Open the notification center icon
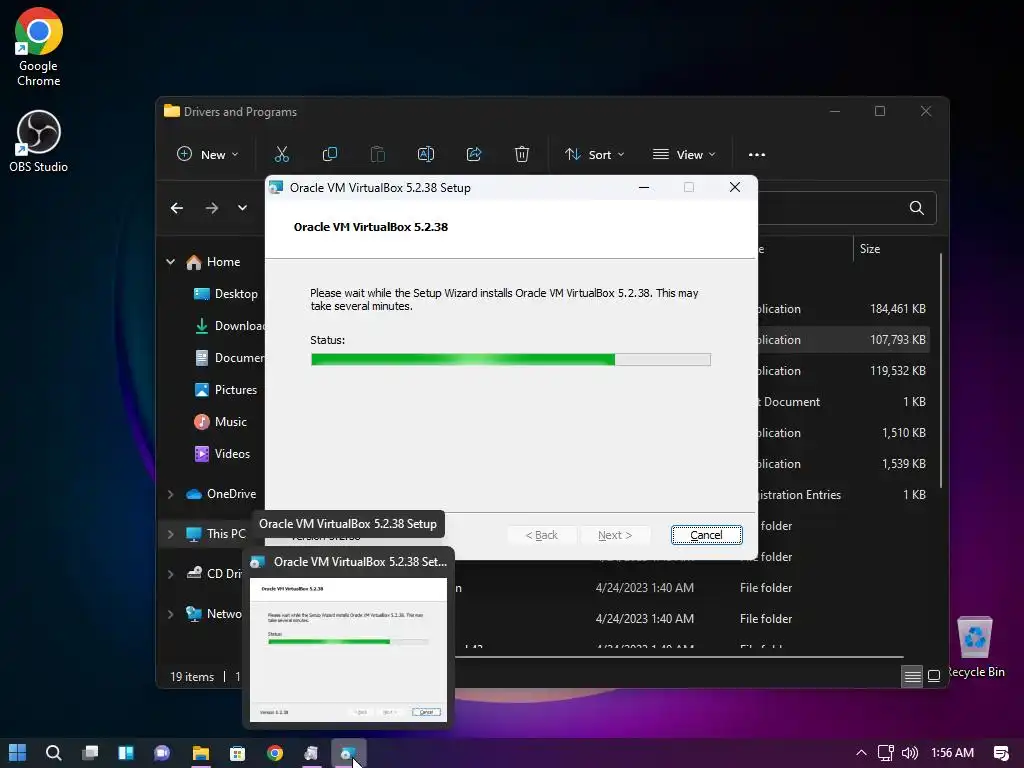The height and width of the screenshot is (768, 1024). (x=1001, y=753)
